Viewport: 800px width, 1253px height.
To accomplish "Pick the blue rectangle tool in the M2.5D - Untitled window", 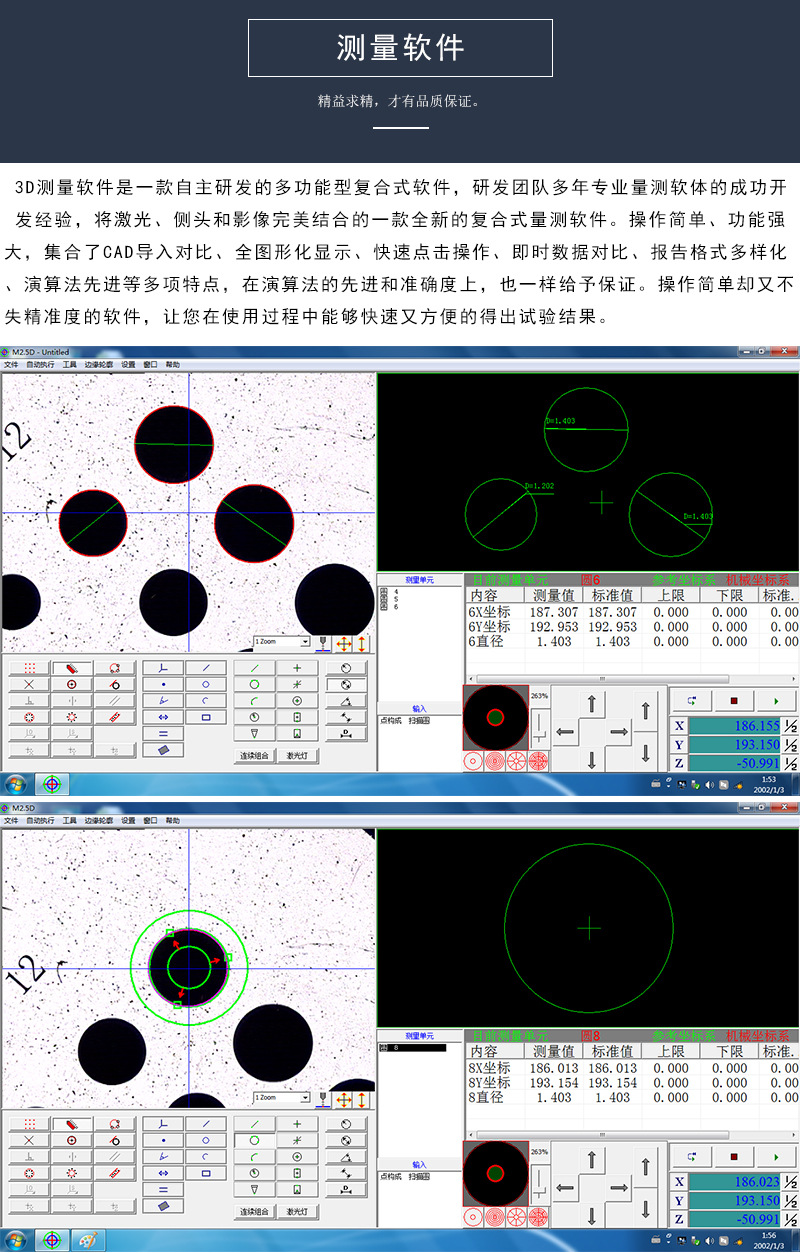I will [206, 717].
